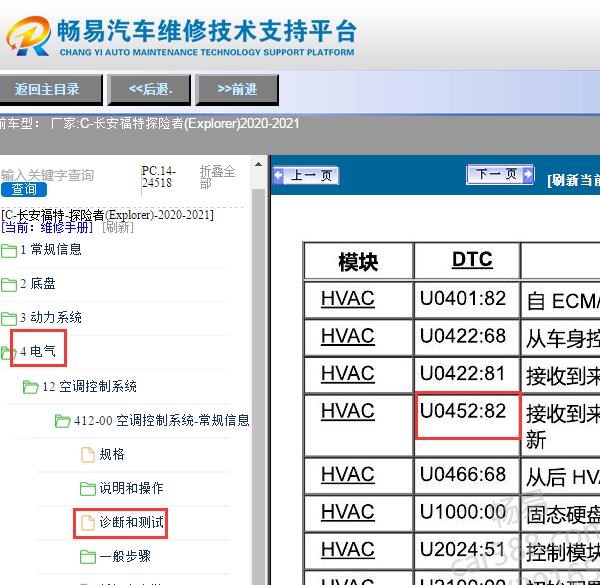This screenshot has height=585, width=600.
Task: Click the 刷新 link under the manual title
Action: (x=118, y=227)
